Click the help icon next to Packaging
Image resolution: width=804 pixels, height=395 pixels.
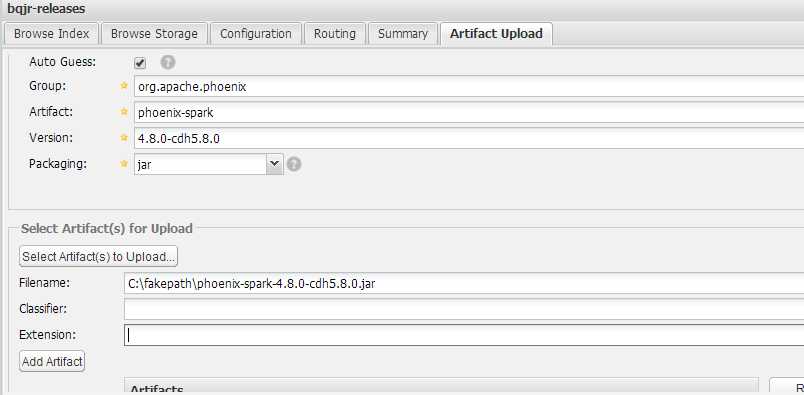[294, 164]
